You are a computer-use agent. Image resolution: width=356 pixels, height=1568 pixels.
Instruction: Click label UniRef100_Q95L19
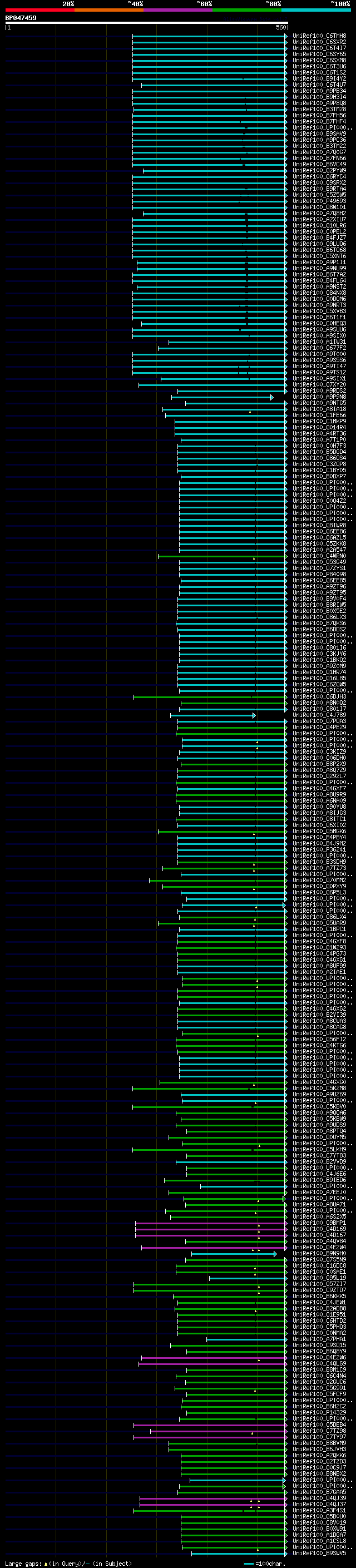tap(319, 1278)
